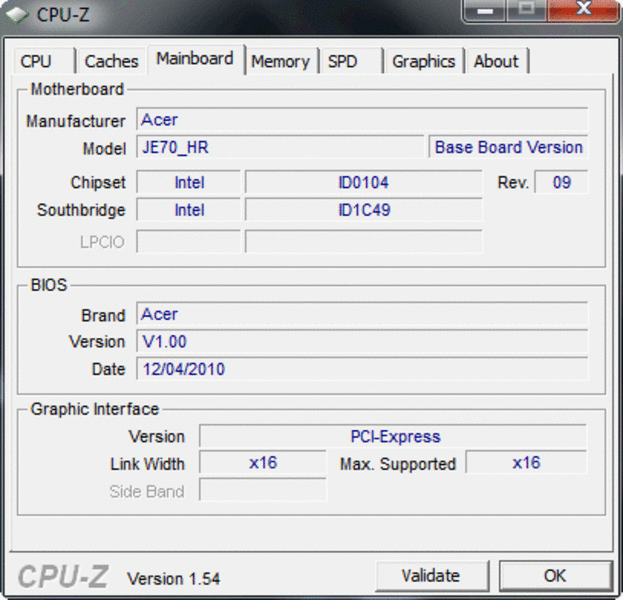The height and width of the screenshot is (600, 623).
Task: Open the About tab
Action: 497,61
